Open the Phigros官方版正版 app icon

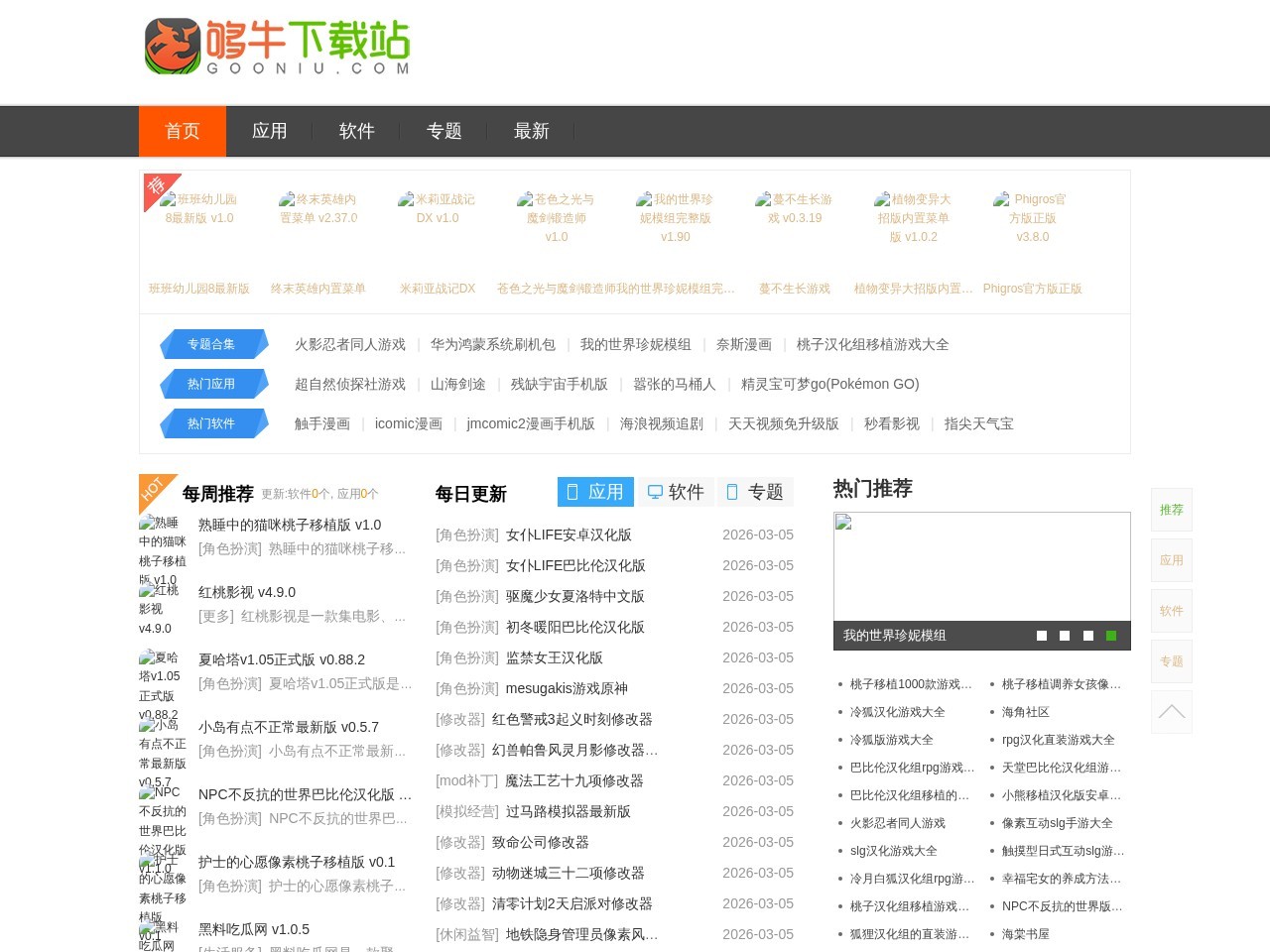coord(1032,218)
